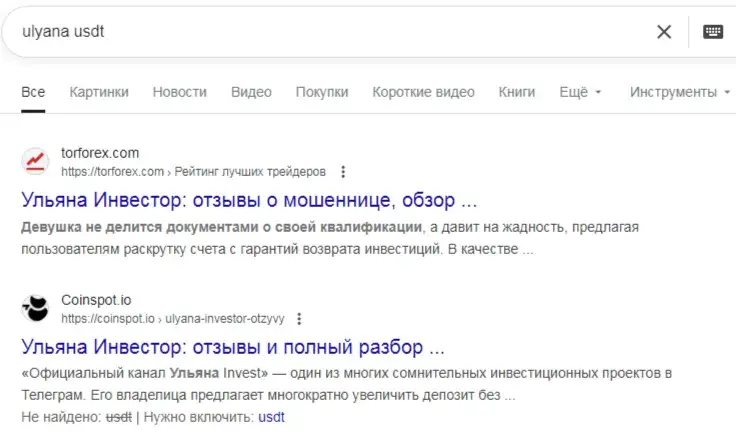Select the 'Все' results tab
Viewport: 736px width, 437px height.
tap(33, 92)
